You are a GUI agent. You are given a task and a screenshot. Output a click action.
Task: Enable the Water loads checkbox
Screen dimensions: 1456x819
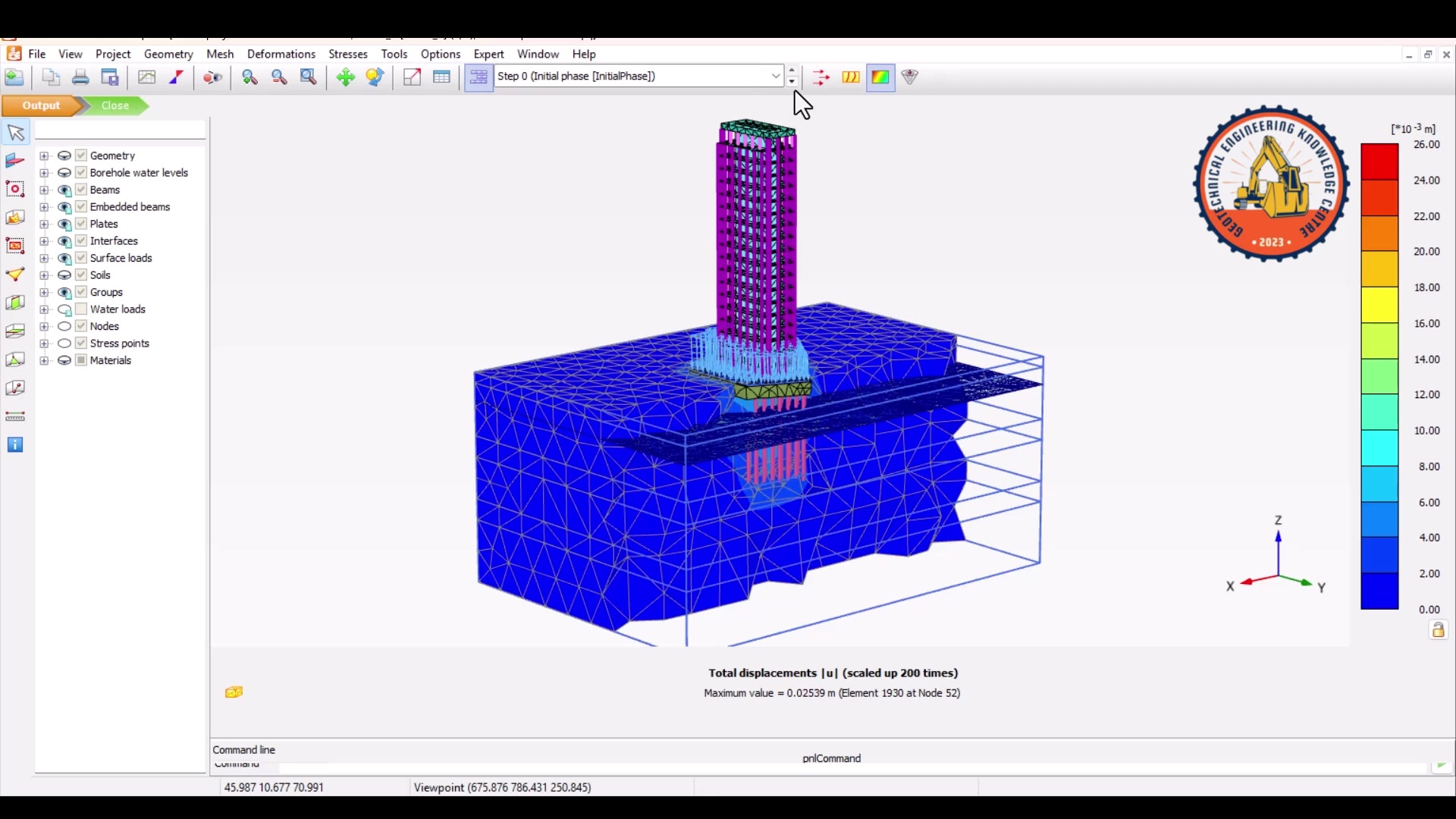[x=81, y=309]
